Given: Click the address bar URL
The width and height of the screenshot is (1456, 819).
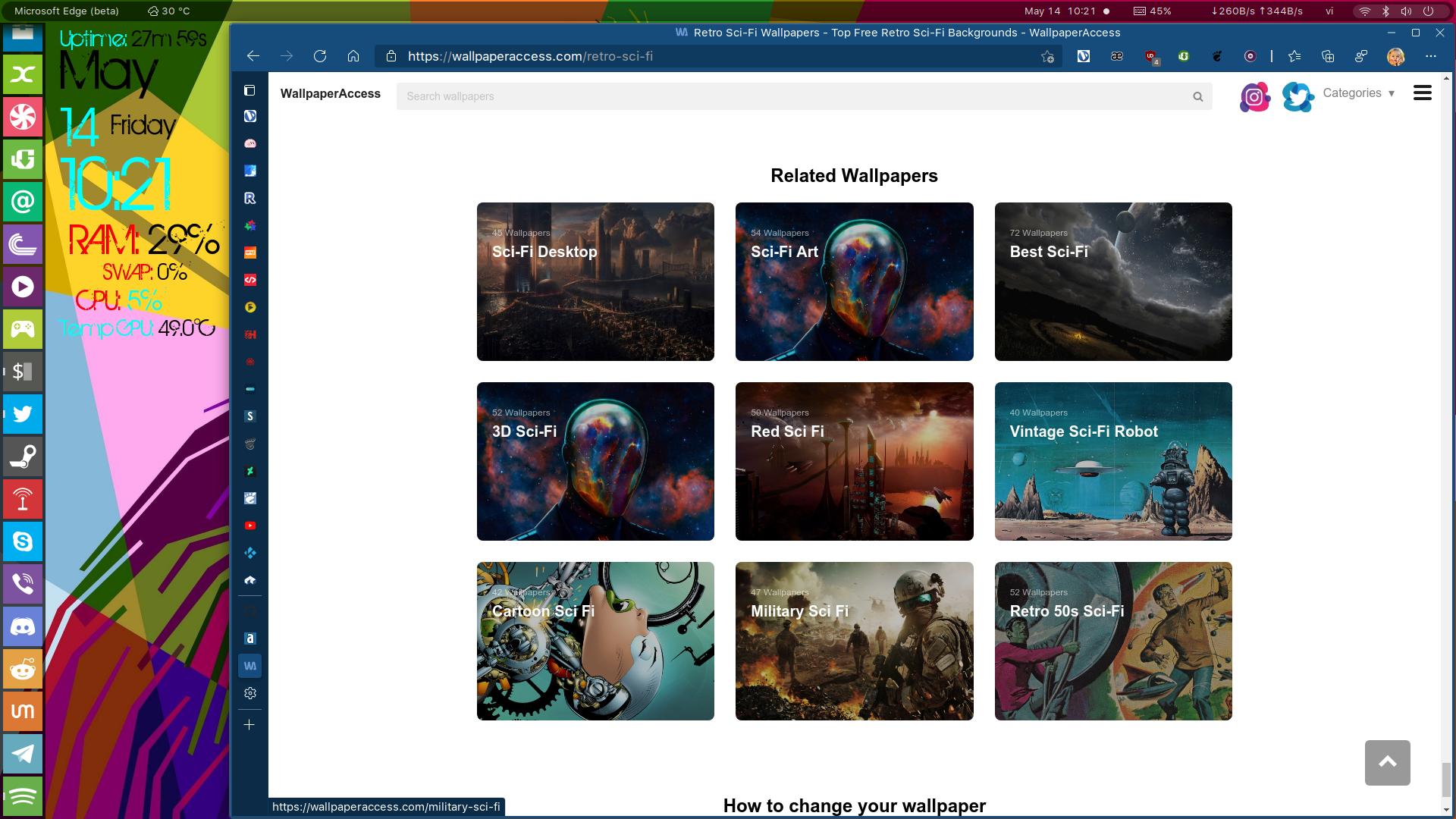Looking at the screenshot, I should pos(530,56).
